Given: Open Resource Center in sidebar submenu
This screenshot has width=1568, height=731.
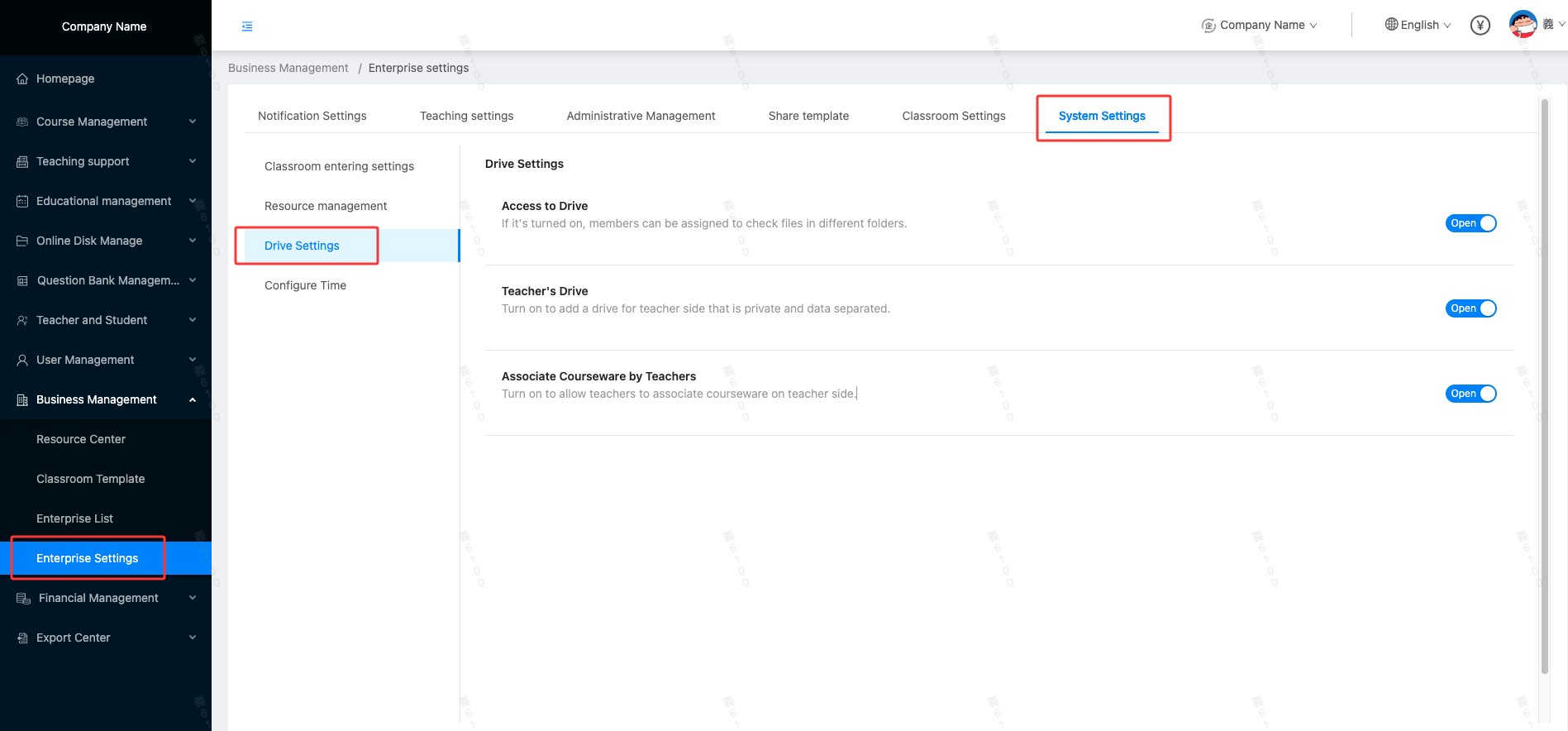Looking at the screenshot, I should coord(81,439).
